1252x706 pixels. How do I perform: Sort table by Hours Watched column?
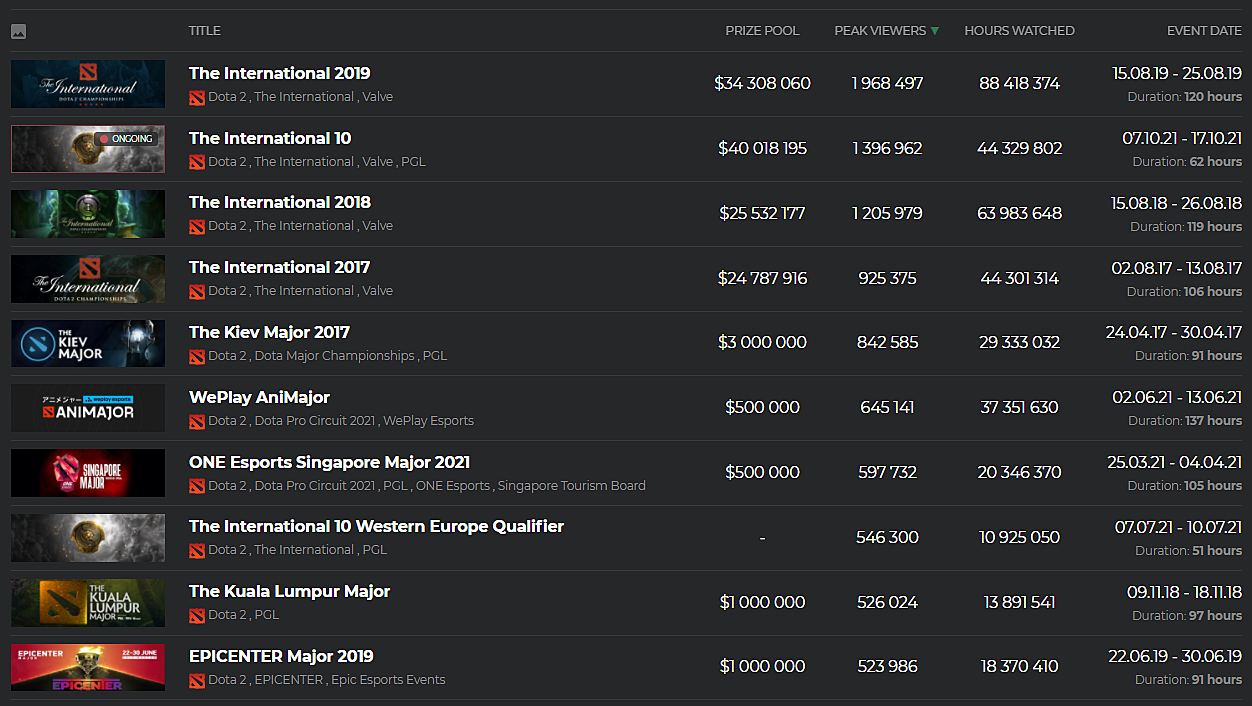point(1019,31)
